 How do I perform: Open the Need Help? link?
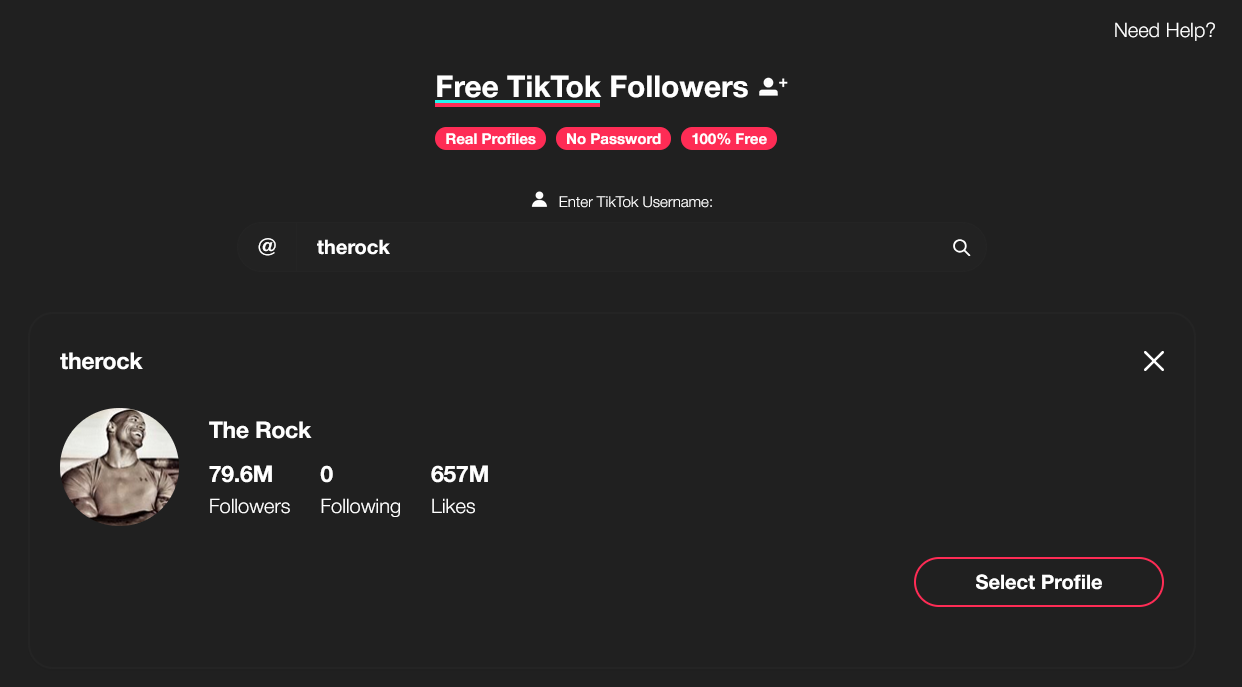(1164, 31)
